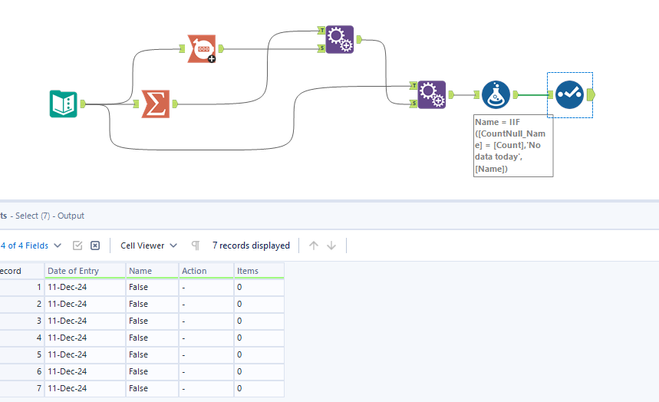Open the 4 of 4 Fields dropdown

click(31, 245)
